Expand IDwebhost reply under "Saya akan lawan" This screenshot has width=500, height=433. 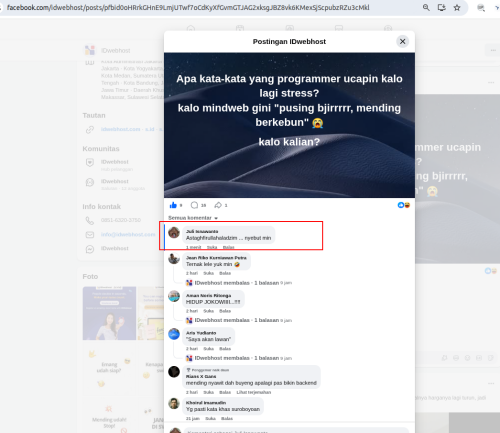237,358
